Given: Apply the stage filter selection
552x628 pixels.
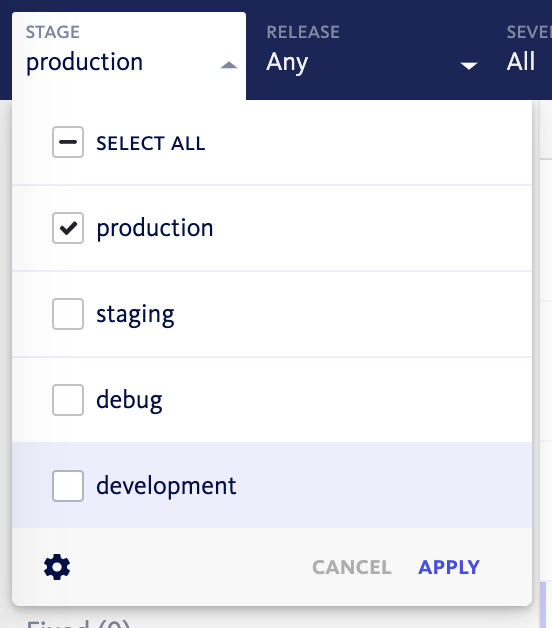Looking at the screenshot, I should click(449, 567).
